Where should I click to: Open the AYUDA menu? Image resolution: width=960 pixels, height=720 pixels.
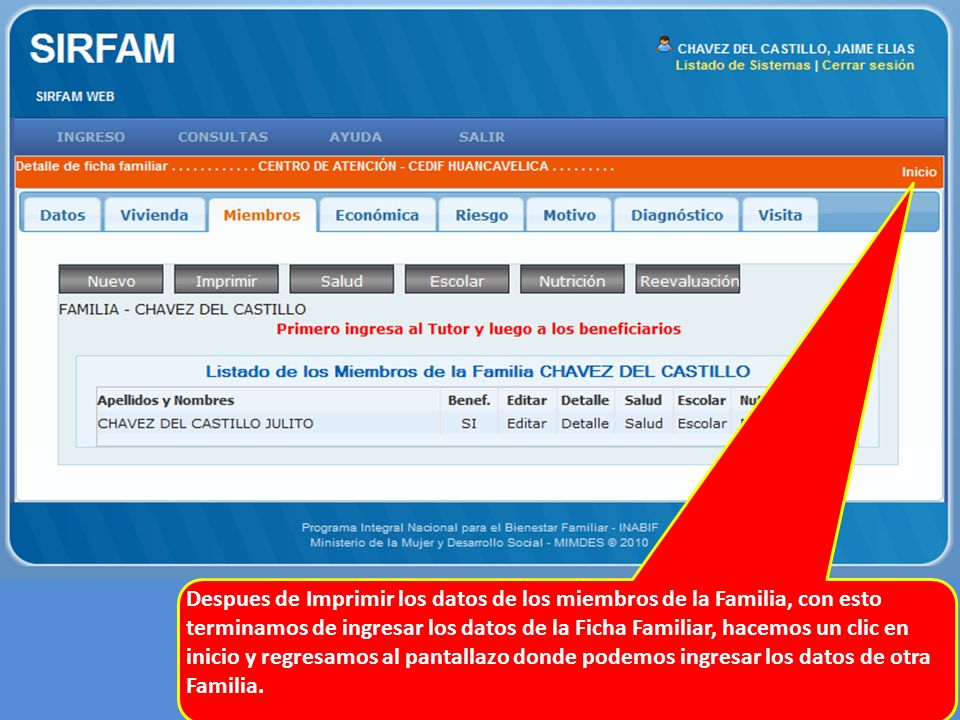[x=355, y=137]
